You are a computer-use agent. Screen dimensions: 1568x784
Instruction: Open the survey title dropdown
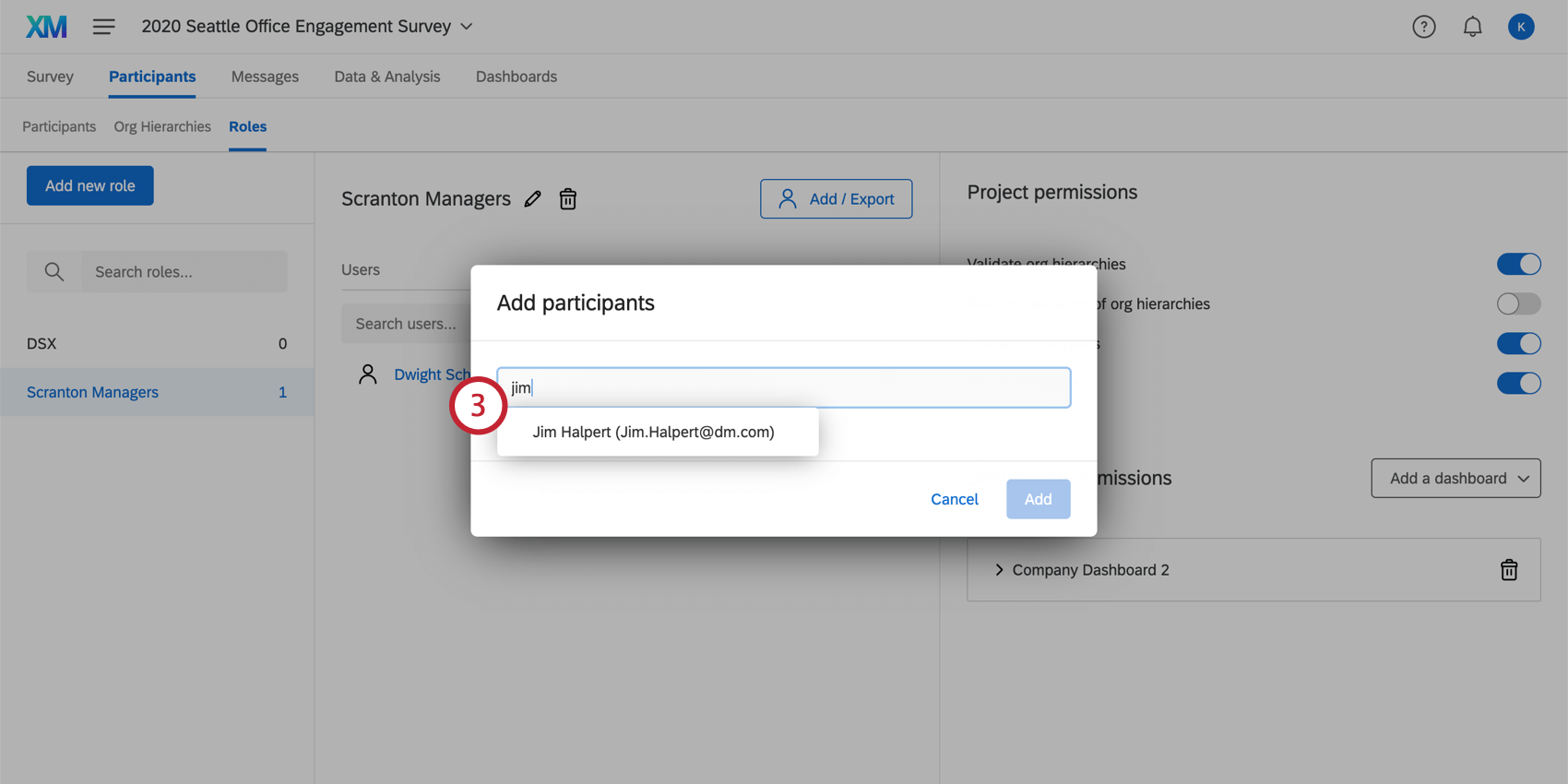pos(466,26)
